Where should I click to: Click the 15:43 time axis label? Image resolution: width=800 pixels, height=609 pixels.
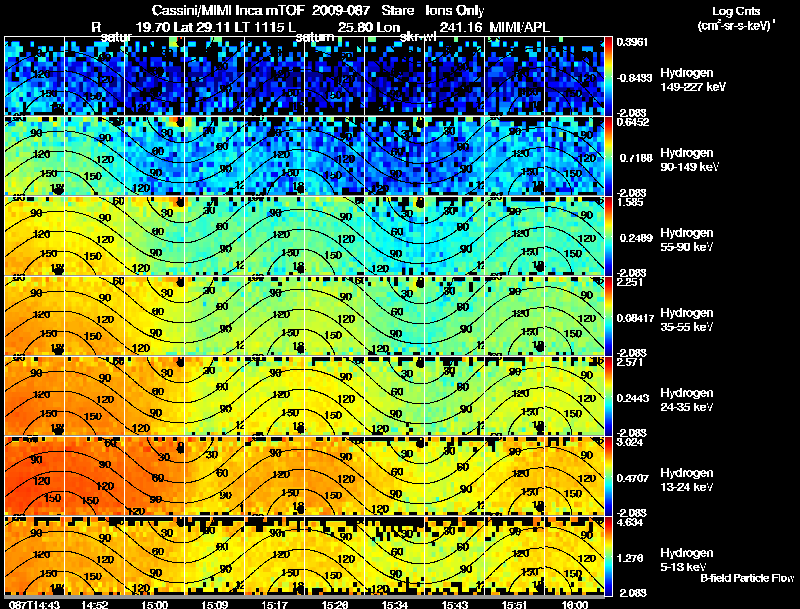tap(455, 605)
